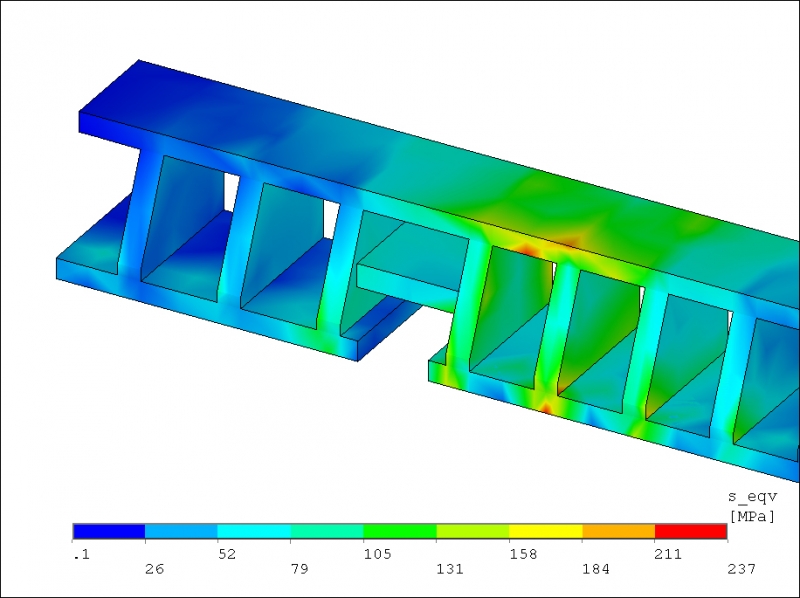Screen dimensions: 800x598
Task: Click the lime yellow-green legend band
Action: click(x=473, y=531)
